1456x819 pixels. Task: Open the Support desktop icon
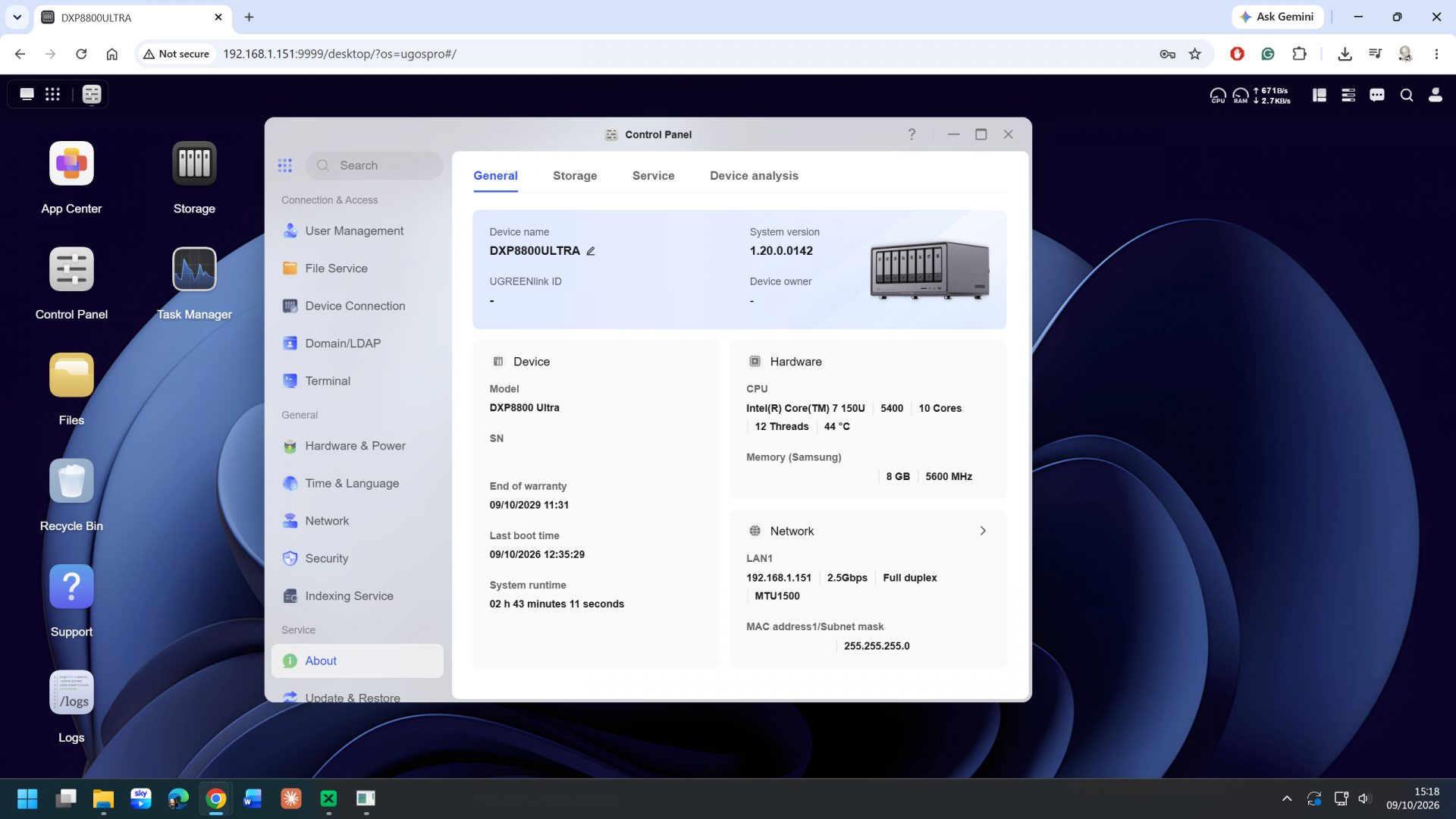coord(71,586)
